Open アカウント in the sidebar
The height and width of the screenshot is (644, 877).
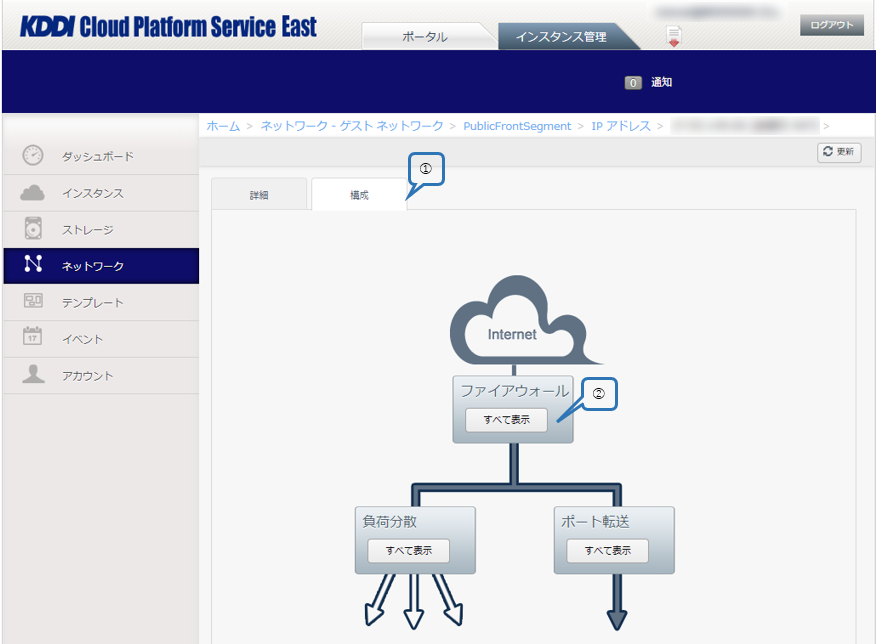pyautogui.click(x=101, y=375)
